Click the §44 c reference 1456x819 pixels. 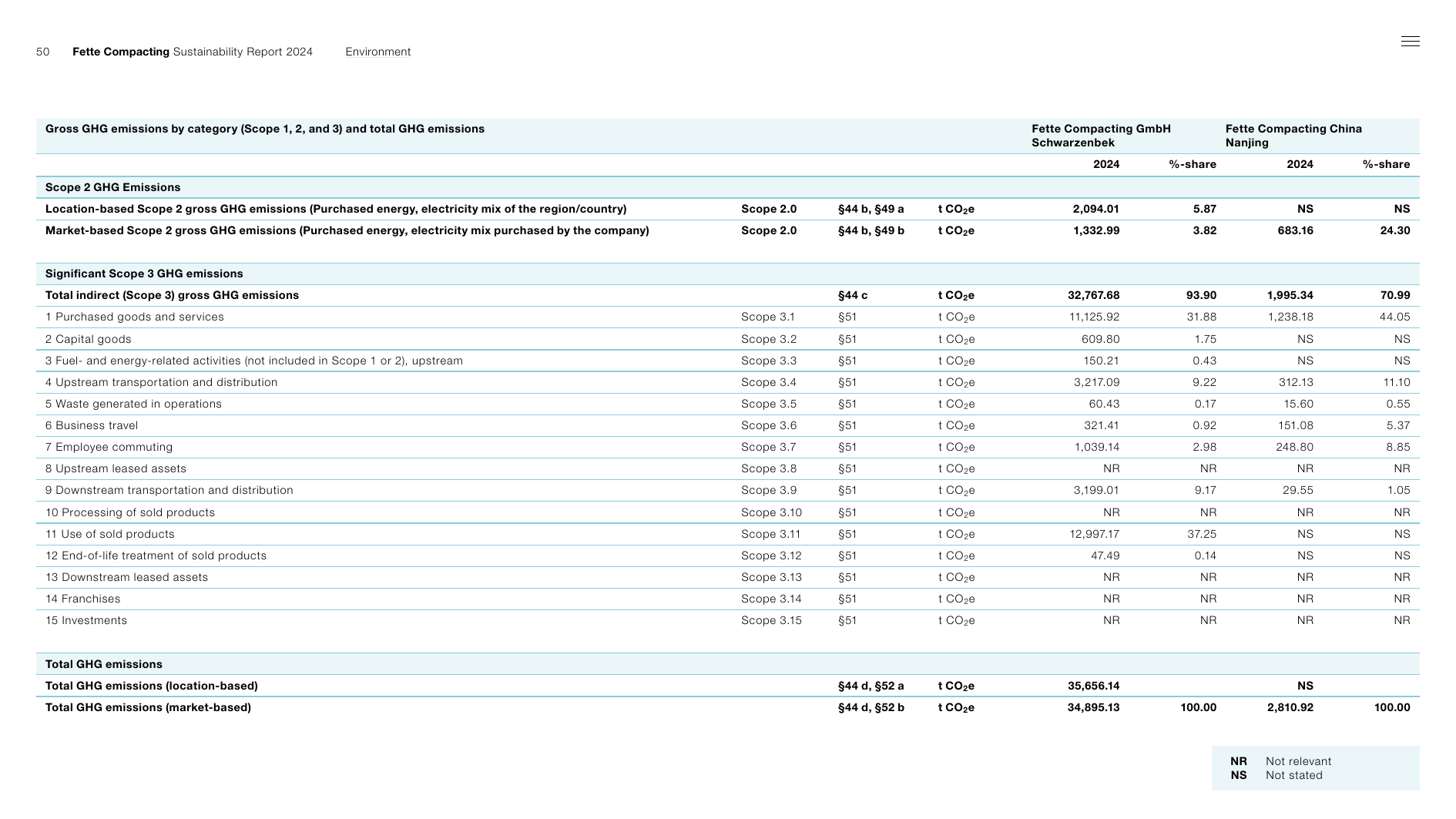coord(853,295)
